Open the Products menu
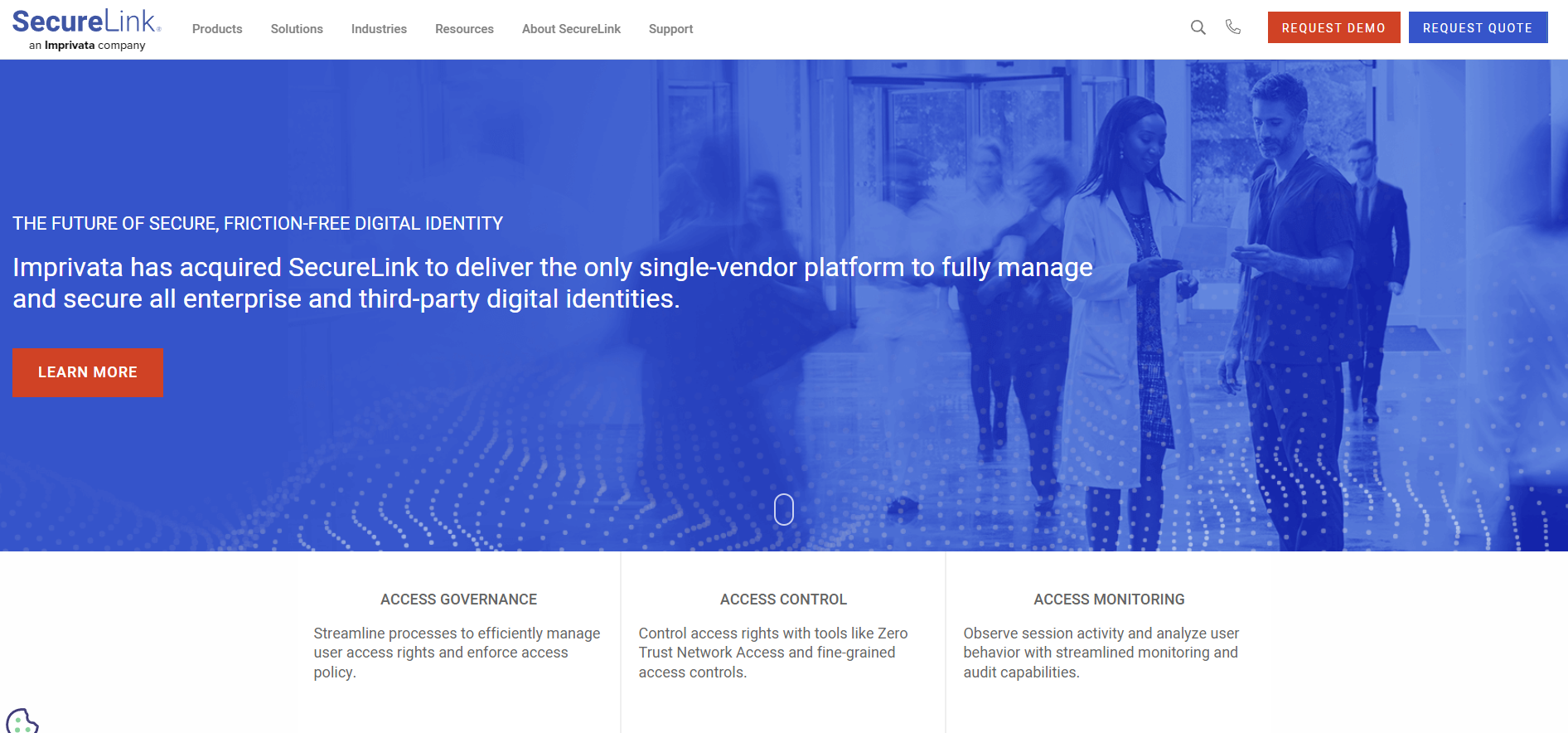The height and width of the screenshot is (733, 1568). [x=217, y=29]
